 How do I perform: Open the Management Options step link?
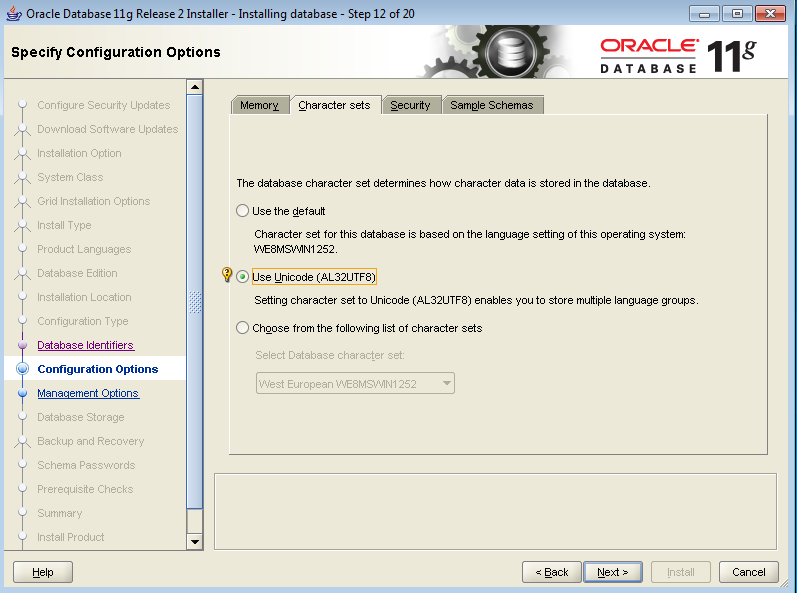88,393
